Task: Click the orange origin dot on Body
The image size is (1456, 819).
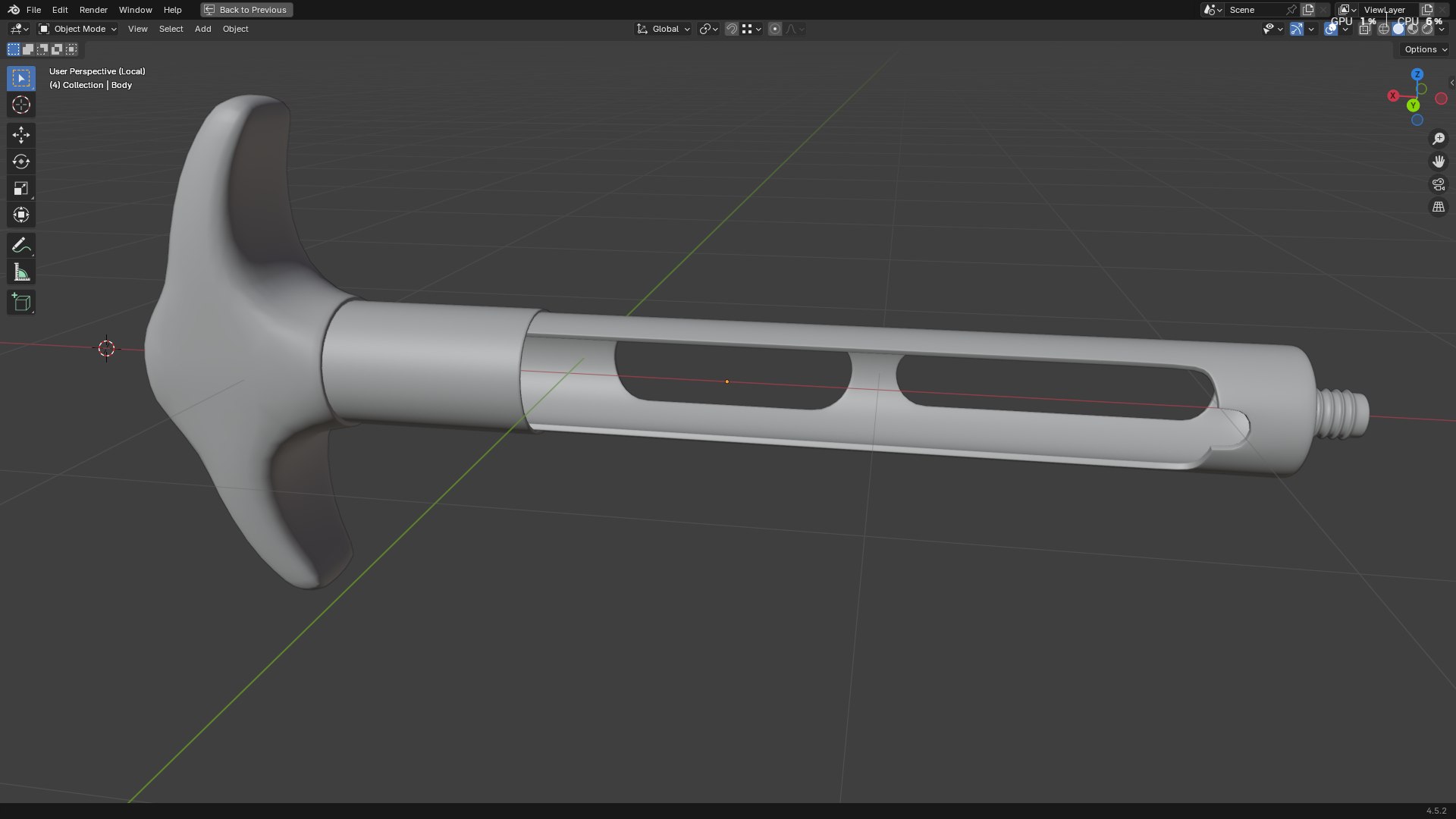Action: (726, 381)
